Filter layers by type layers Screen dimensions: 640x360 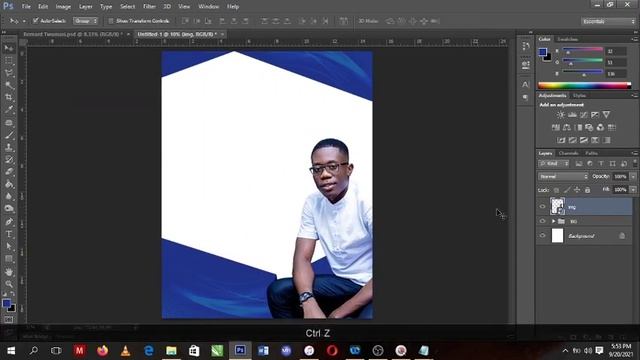[x=601, y=164]
